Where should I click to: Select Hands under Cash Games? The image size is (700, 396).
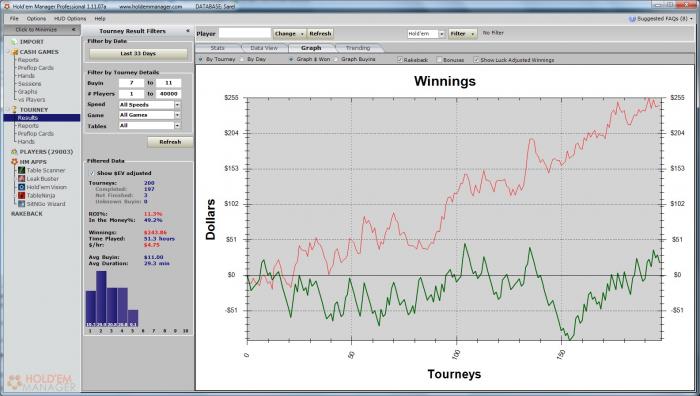(26, 76)
